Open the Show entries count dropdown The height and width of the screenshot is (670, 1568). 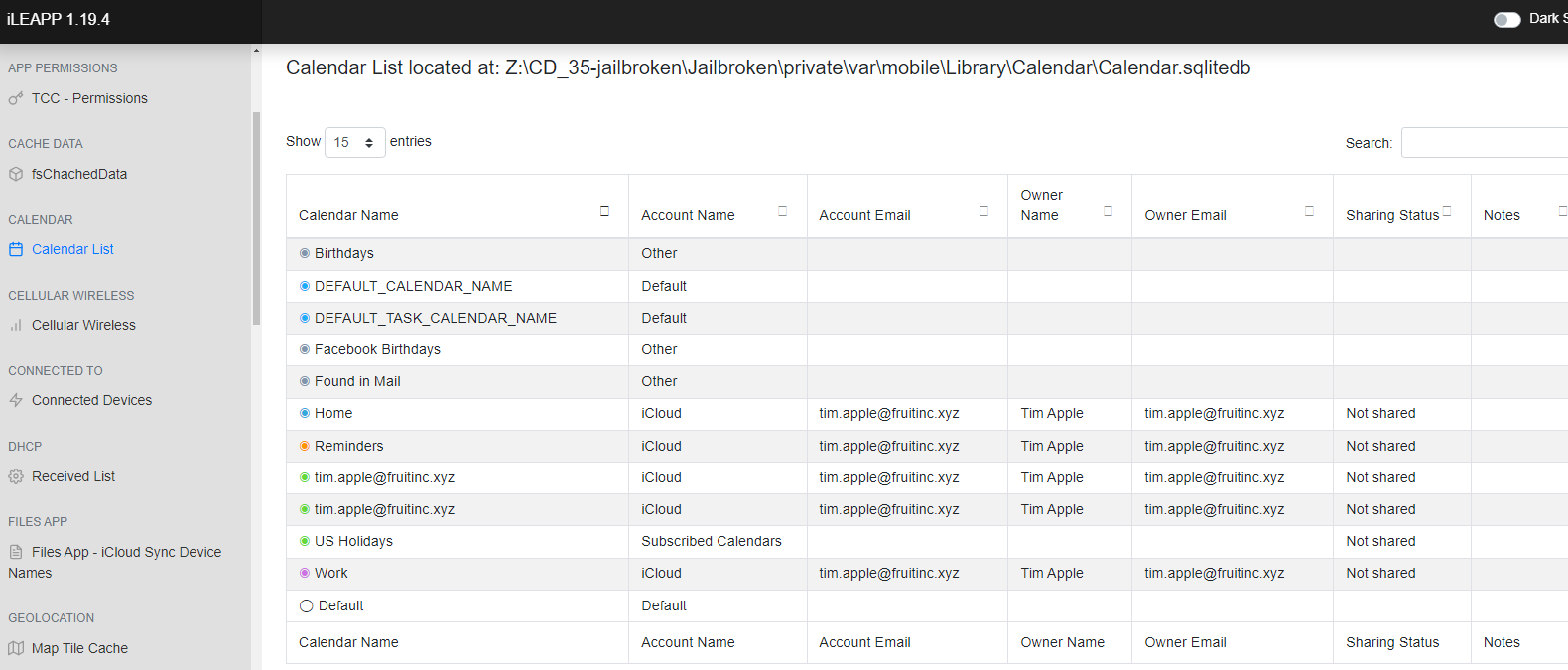[x=354, y=142]
